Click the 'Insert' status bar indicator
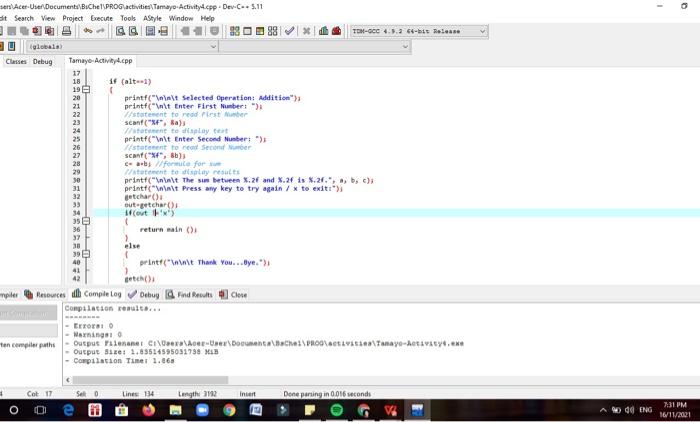Image resolution: width=700 pixels, height=422 pixels. [x=247, y=394]
